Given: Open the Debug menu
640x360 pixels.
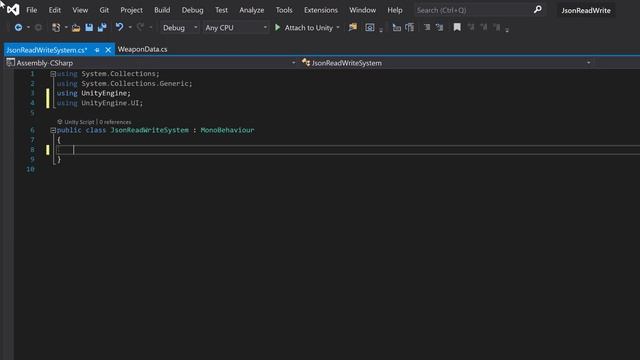Looking at the screenshot, I should 192,10.
